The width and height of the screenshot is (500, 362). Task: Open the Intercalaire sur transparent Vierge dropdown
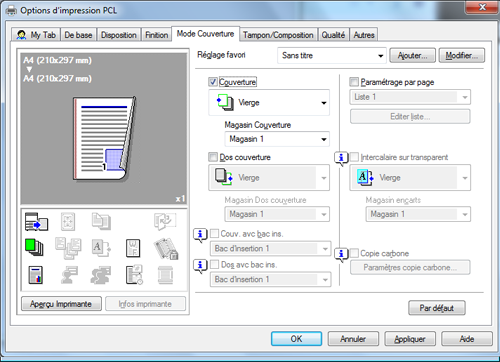pyautogui.click(x=410, y=178)
